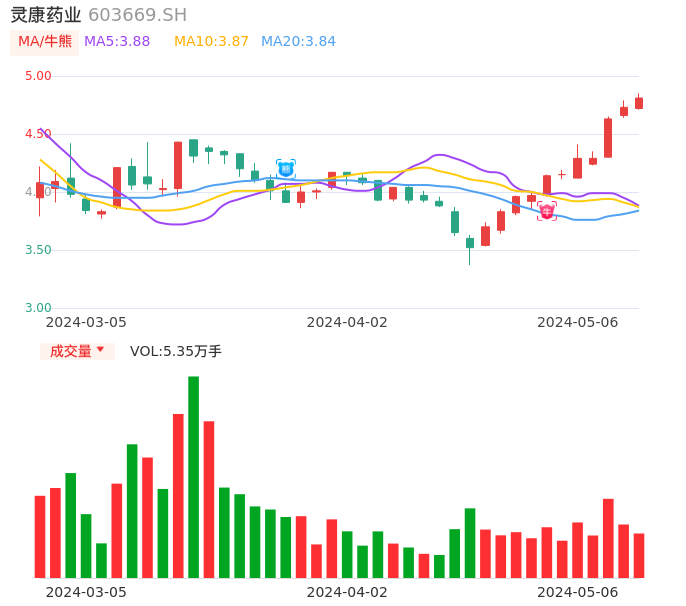Select the MA/牛熊 indicator tab

pyautogui.click(x=44, y=41)
